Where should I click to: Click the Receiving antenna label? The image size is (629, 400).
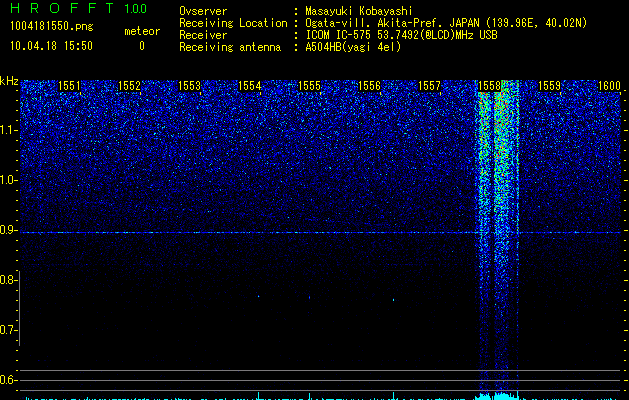230,47
